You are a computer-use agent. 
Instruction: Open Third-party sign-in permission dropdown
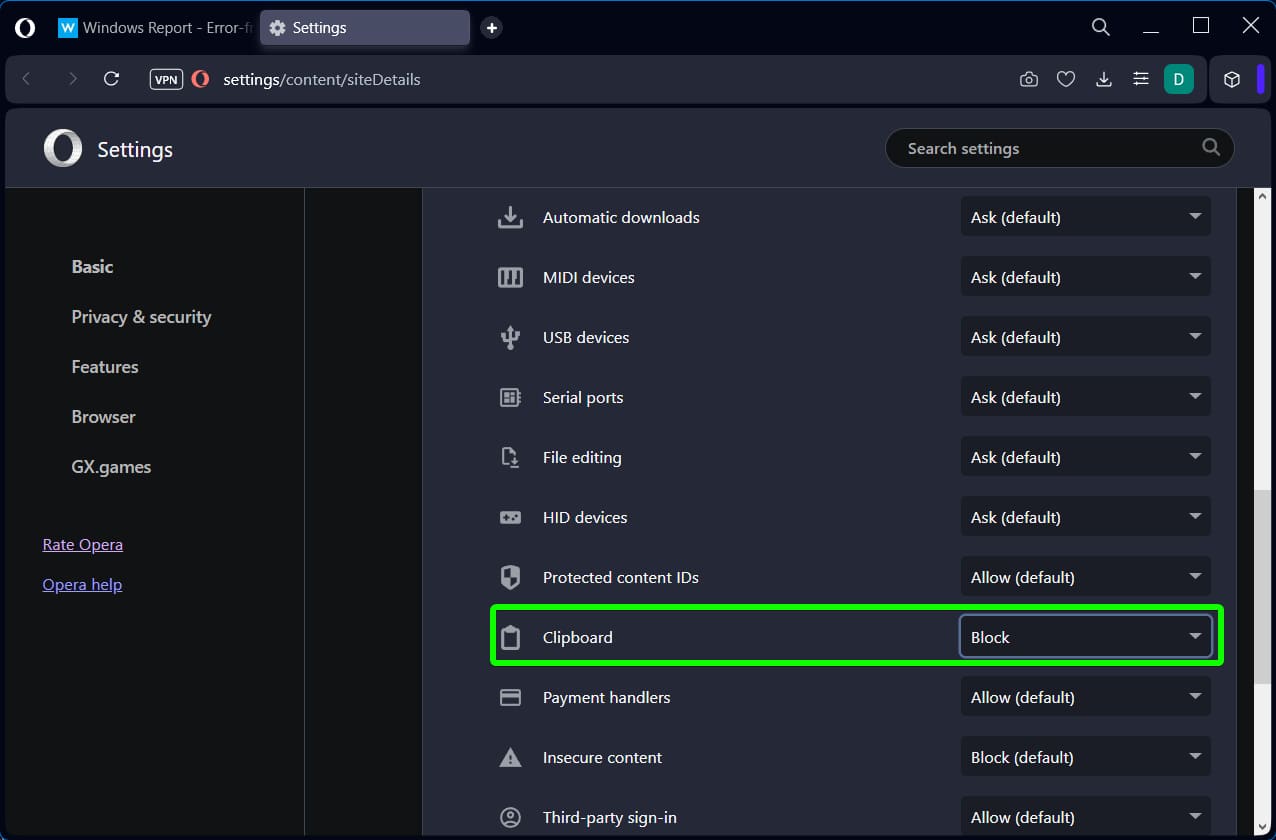coord(1085,815)
